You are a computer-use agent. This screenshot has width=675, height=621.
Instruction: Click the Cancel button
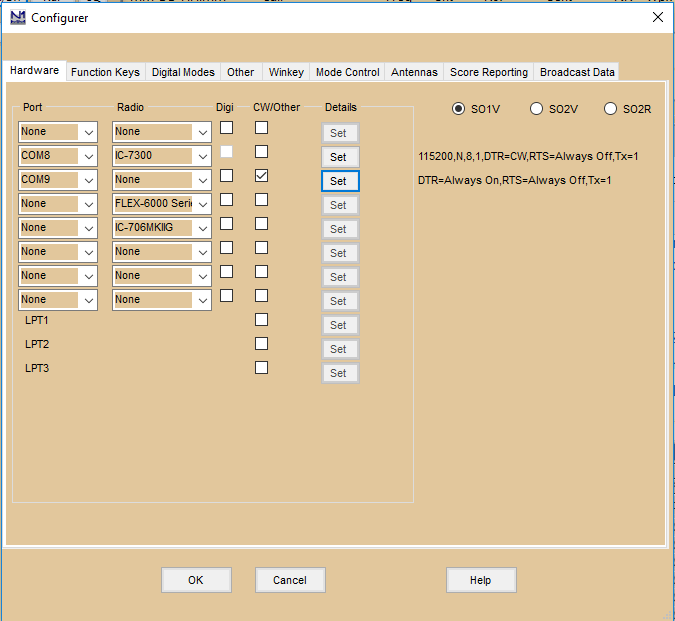(x=290, y=580)
